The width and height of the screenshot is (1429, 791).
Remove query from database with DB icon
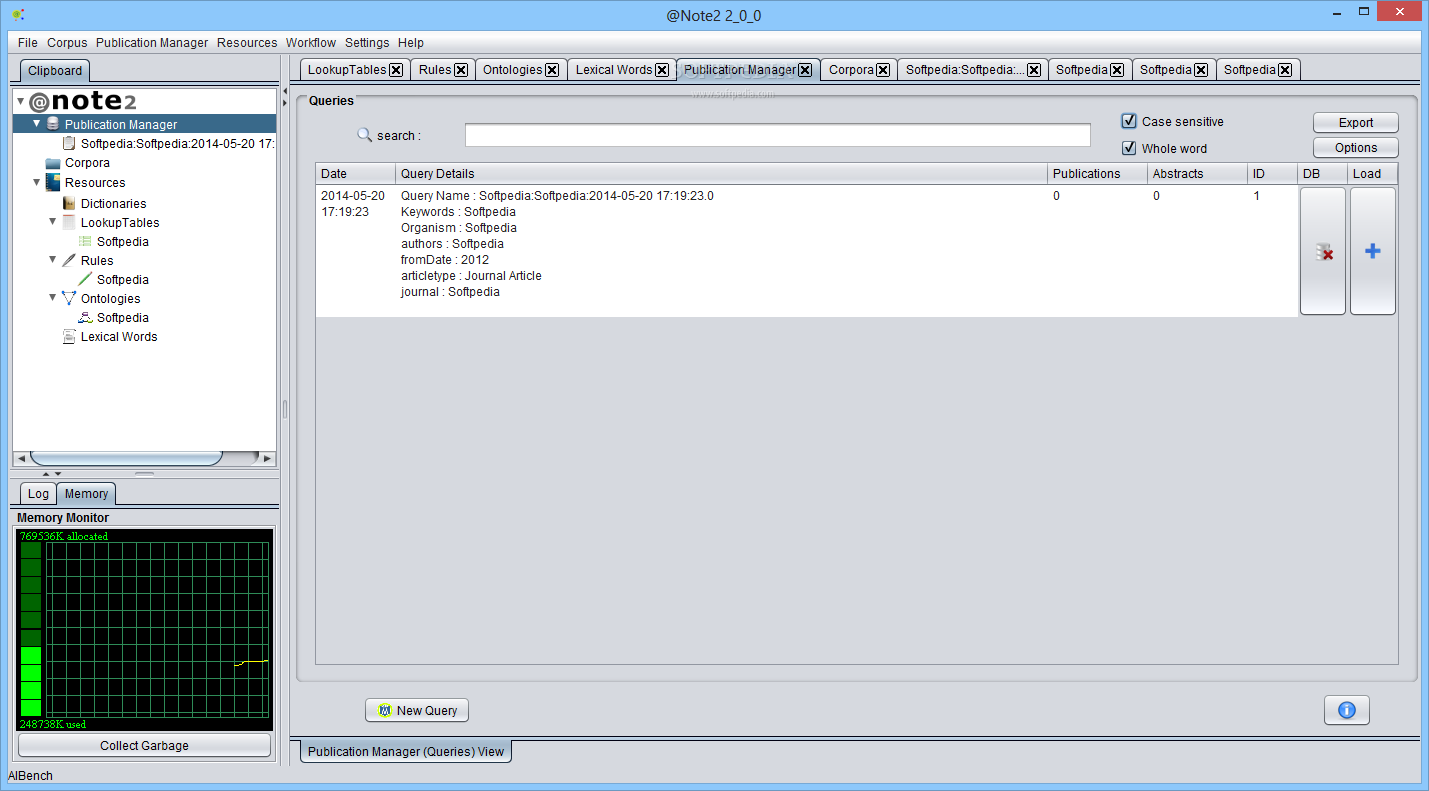1323,252
